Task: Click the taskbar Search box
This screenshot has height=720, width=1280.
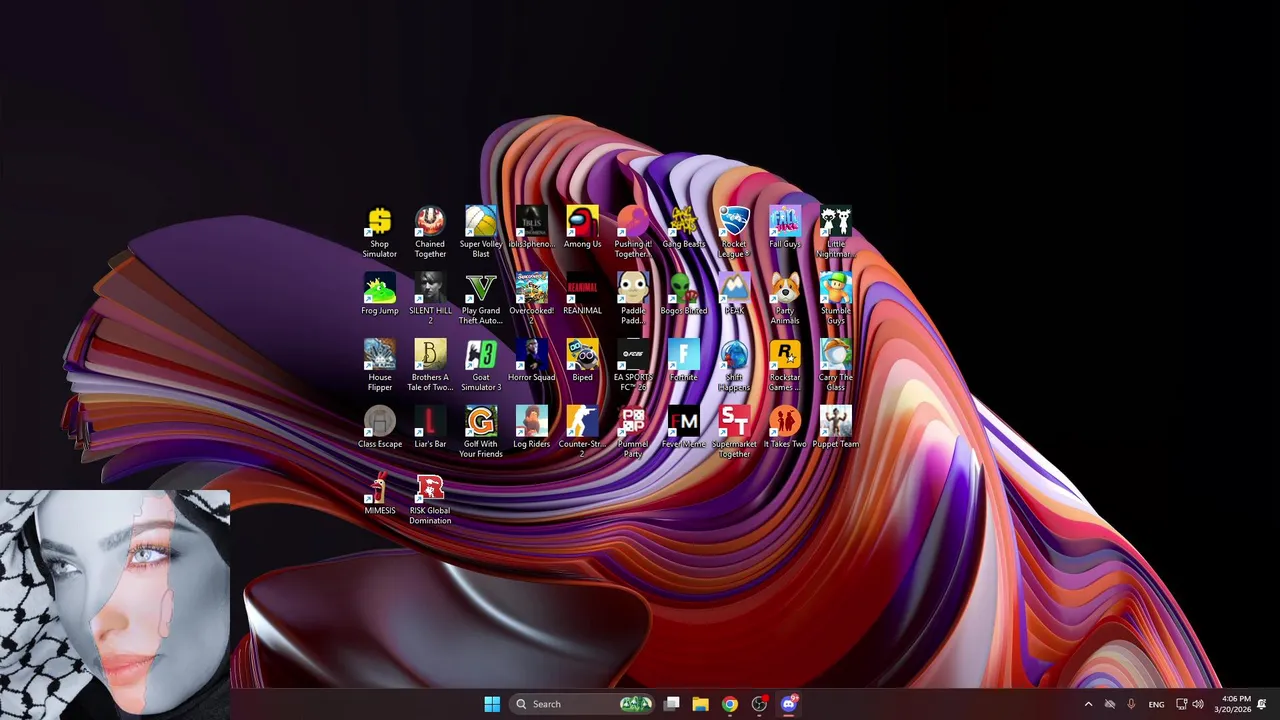Action: 584,704
